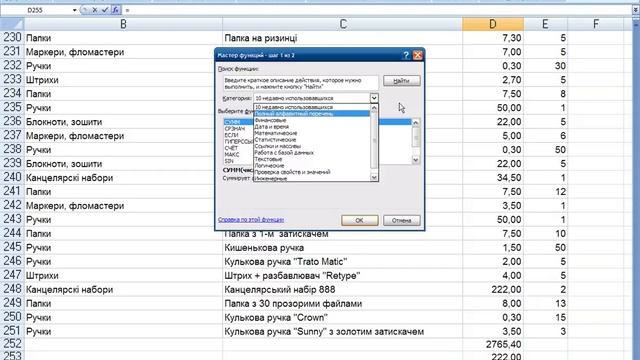Choose 'Работа с базой данных' category
The image size is (640, 360).
pyautogui.click(x=311, y=153)
